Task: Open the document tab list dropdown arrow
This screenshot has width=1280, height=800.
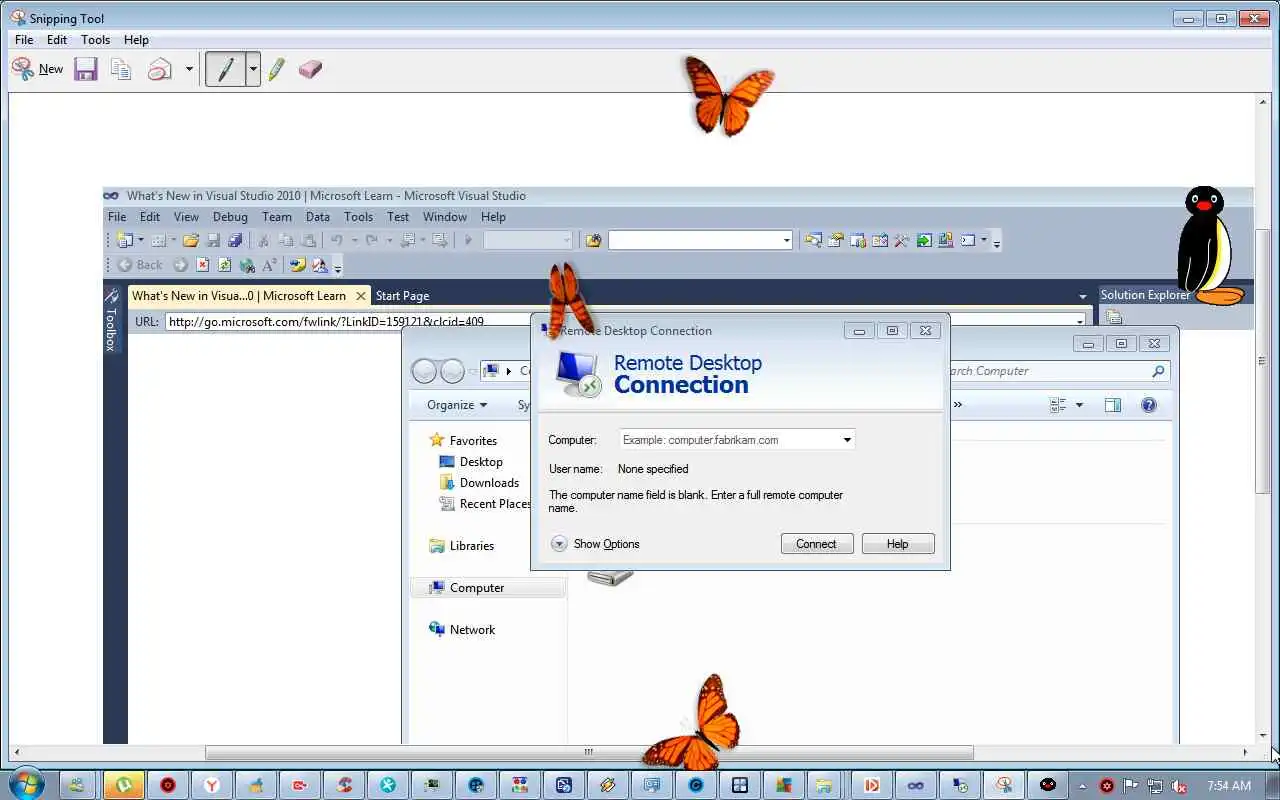Action: tap(1082, 296)
